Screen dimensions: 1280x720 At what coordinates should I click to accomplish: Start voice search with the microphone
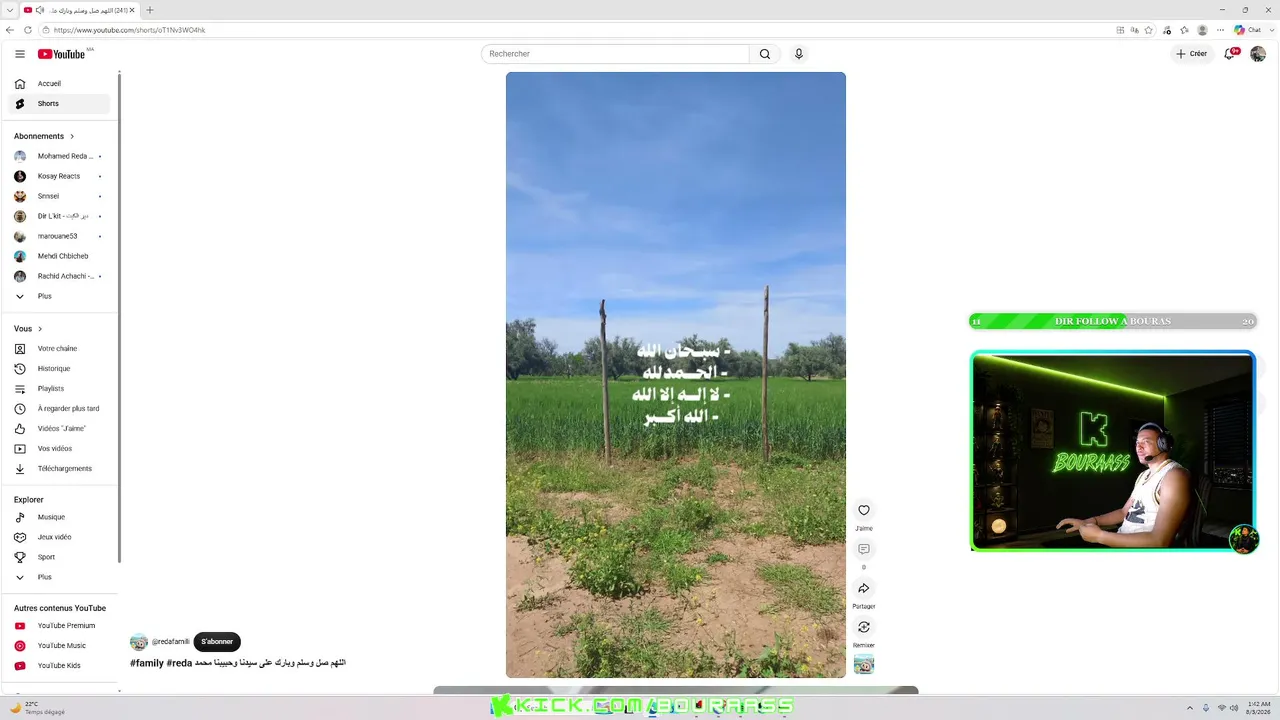point(798,54)
